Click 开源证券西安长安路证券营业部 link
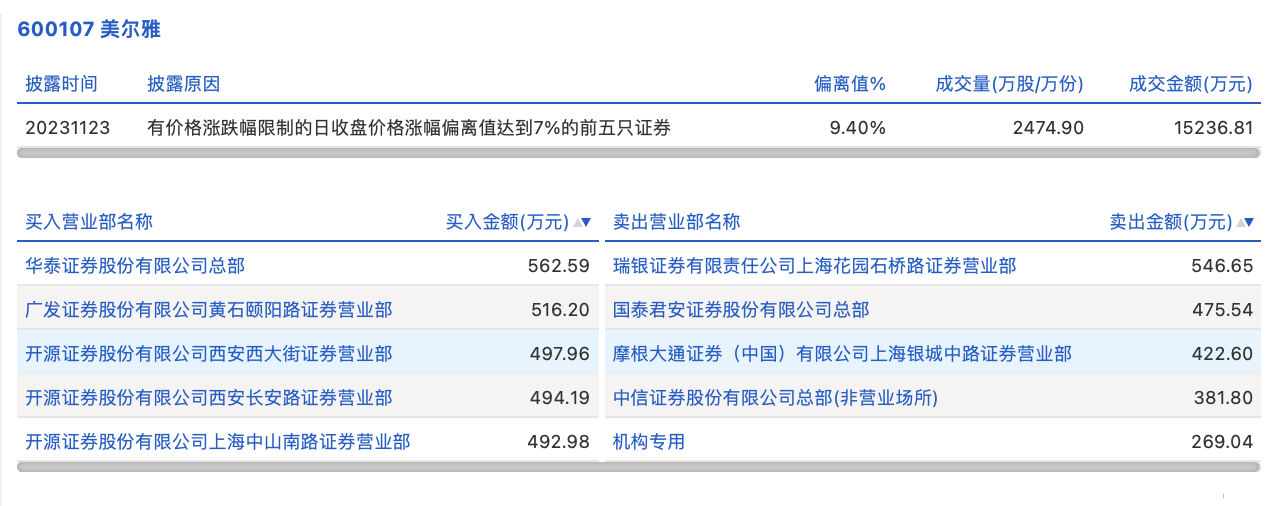 pyautogui.click(x=209, y=398)
